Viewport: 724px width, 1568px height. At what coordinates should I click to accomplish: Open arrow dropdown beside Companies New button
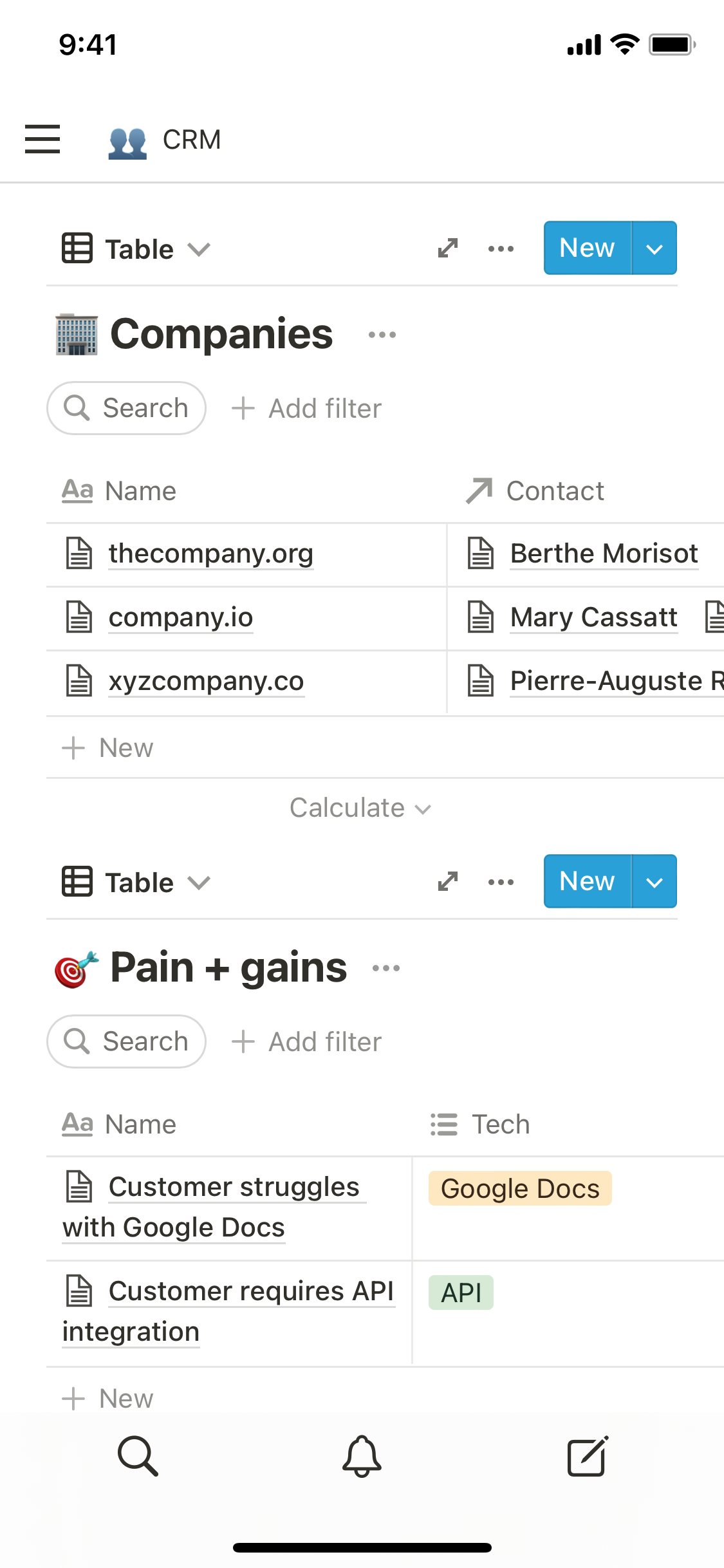(654, 248)
